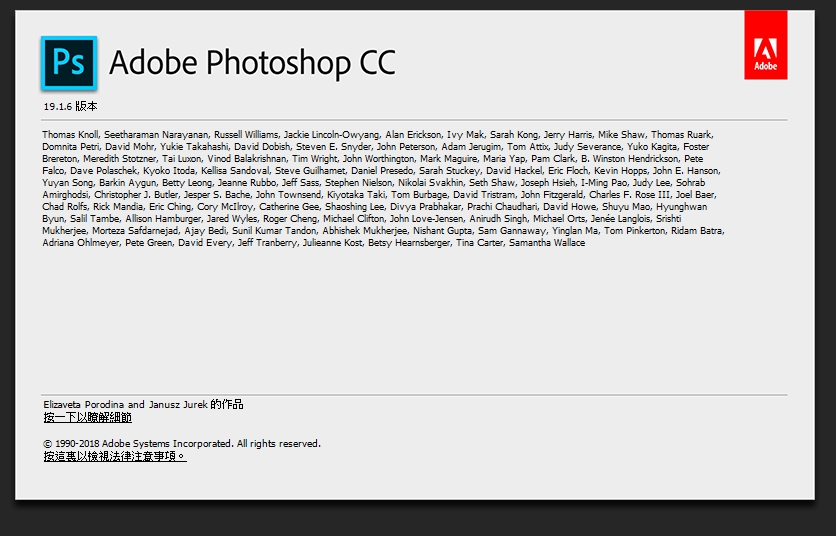Click the 19.1.6 版本 version label
The height and width of the screenshot is (536, 836).
pos(70,106)
